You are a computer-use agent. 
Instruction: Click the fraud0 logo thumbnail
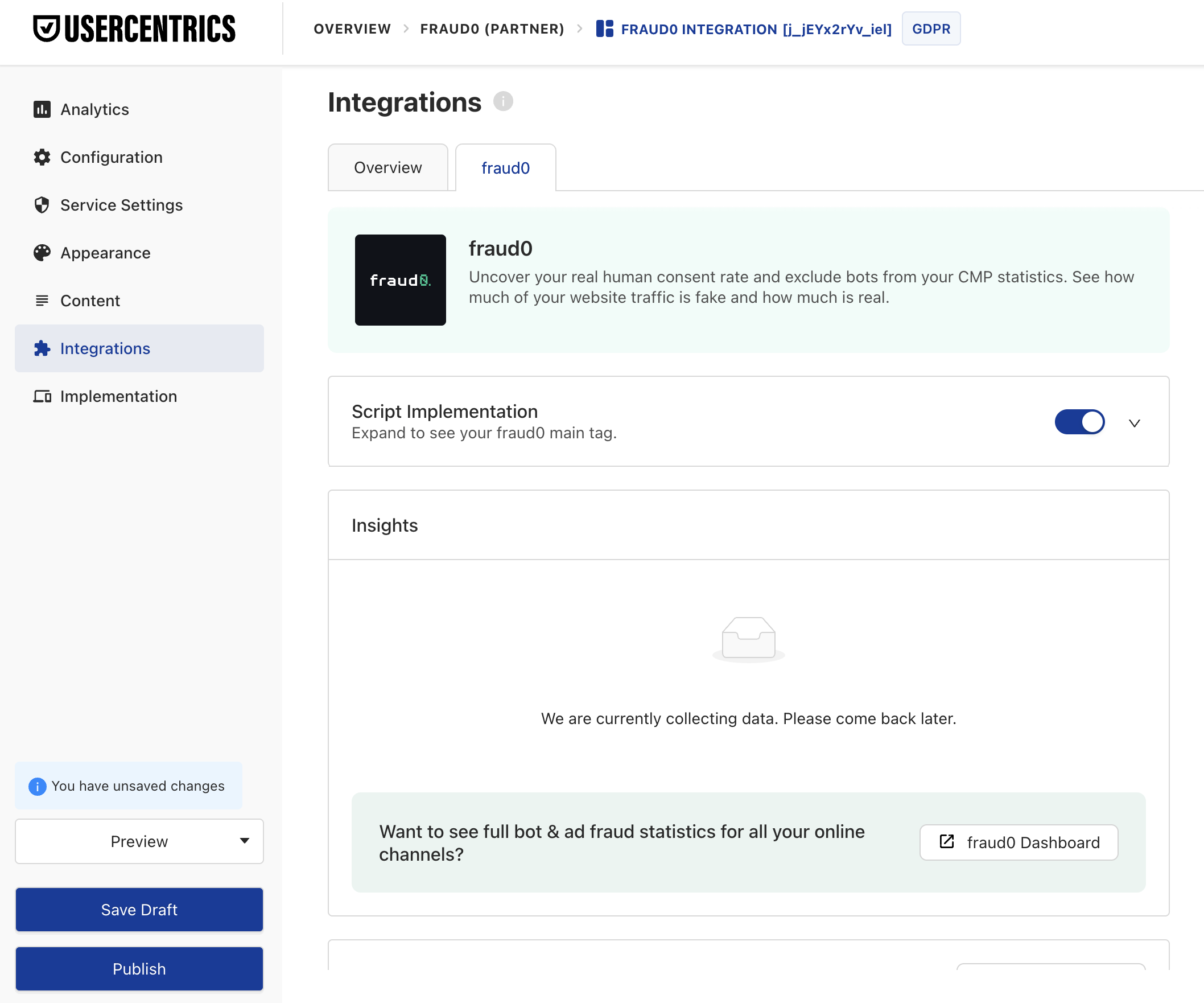click(399, 281)
